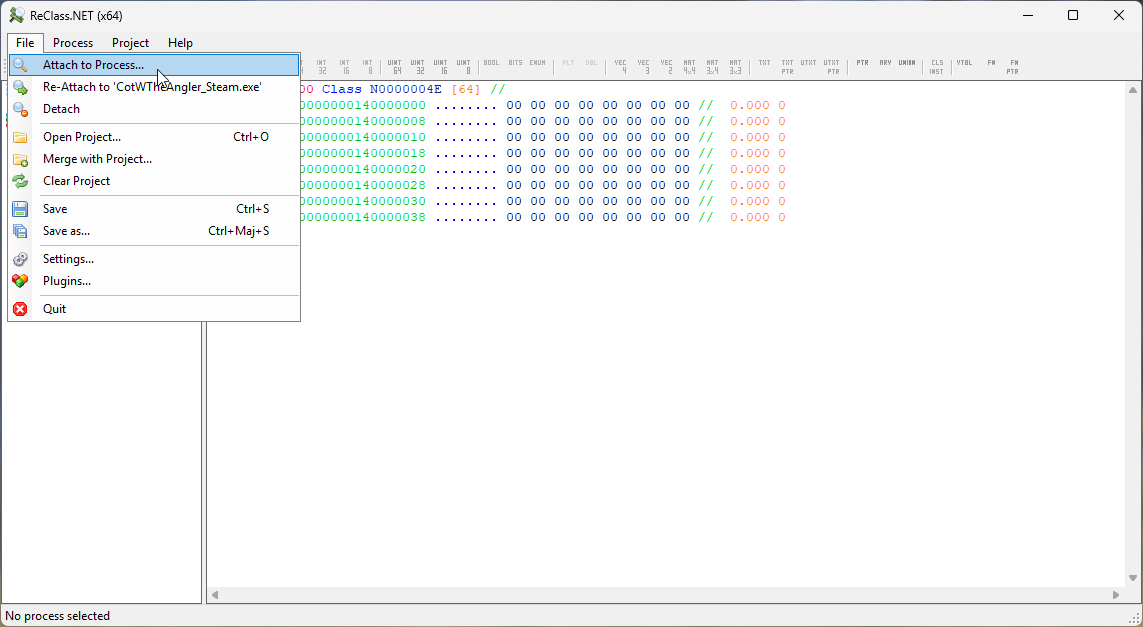Choose Quit to exit ReClass.NET
This screenshot has height=627, width=1143.
point(154,309)
